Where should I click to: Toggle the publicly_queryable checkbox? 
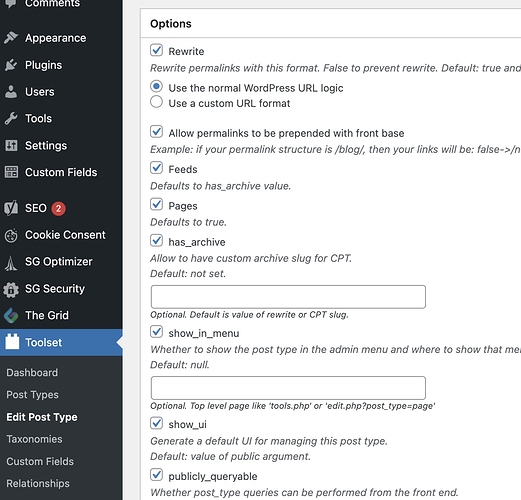click(156, 475)
